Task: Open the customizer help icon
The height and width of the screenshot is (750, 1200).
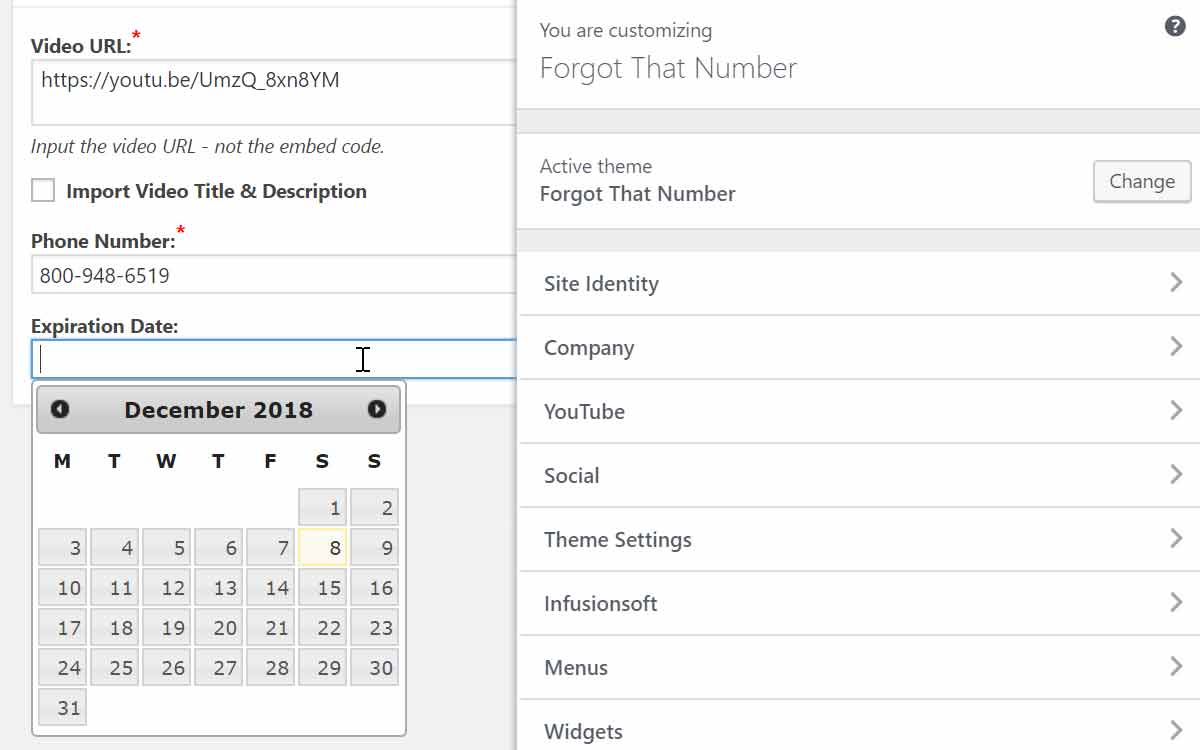Action: (x=1176, y=27)
